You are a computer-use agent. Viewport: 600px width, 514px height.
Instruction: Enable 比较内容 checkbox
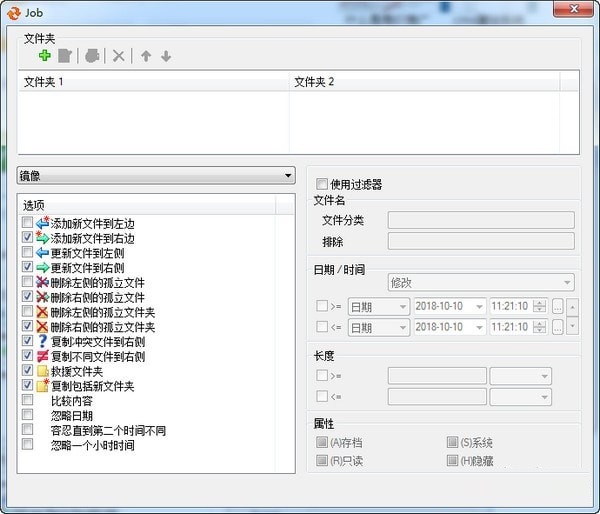tap(27, 400)
